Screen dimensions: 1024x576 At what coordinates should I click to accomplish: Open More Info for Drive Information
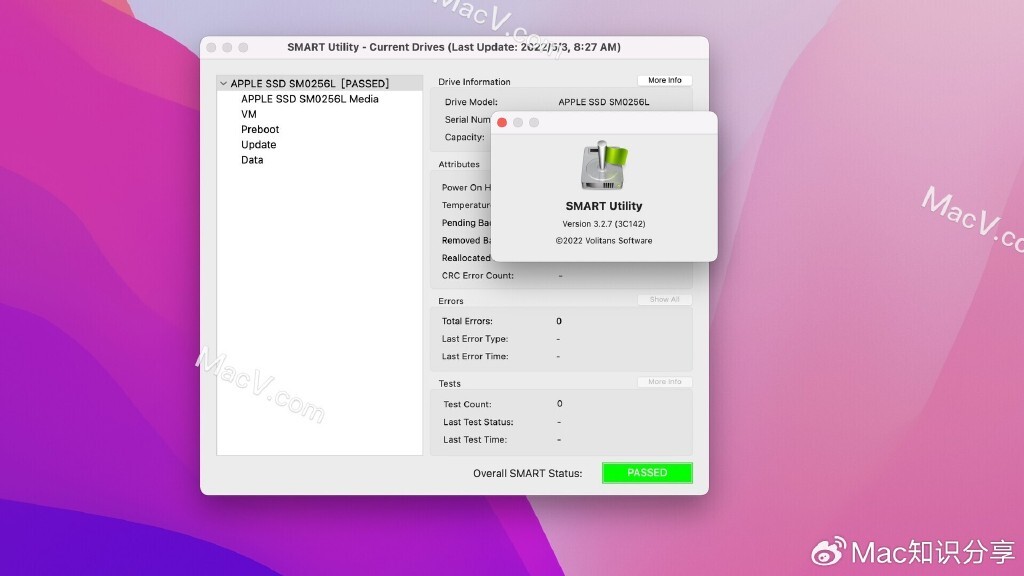[x=664, y=80]
